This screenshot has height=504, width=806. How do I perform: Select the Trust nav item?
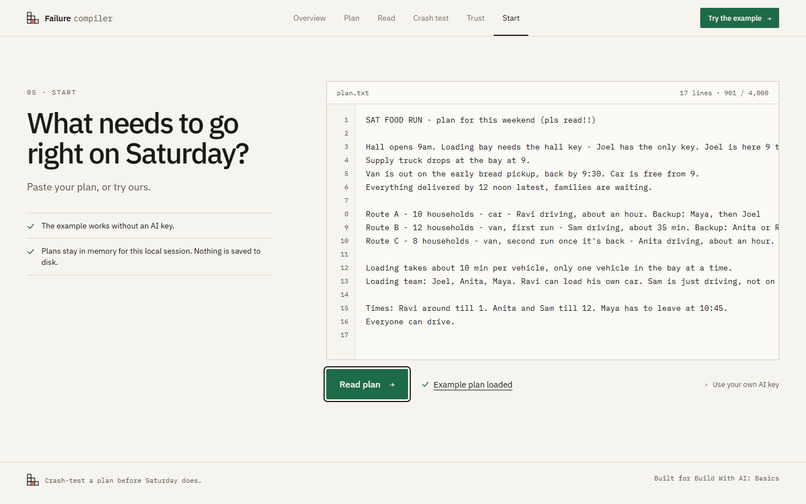click(x=475, y=18)
